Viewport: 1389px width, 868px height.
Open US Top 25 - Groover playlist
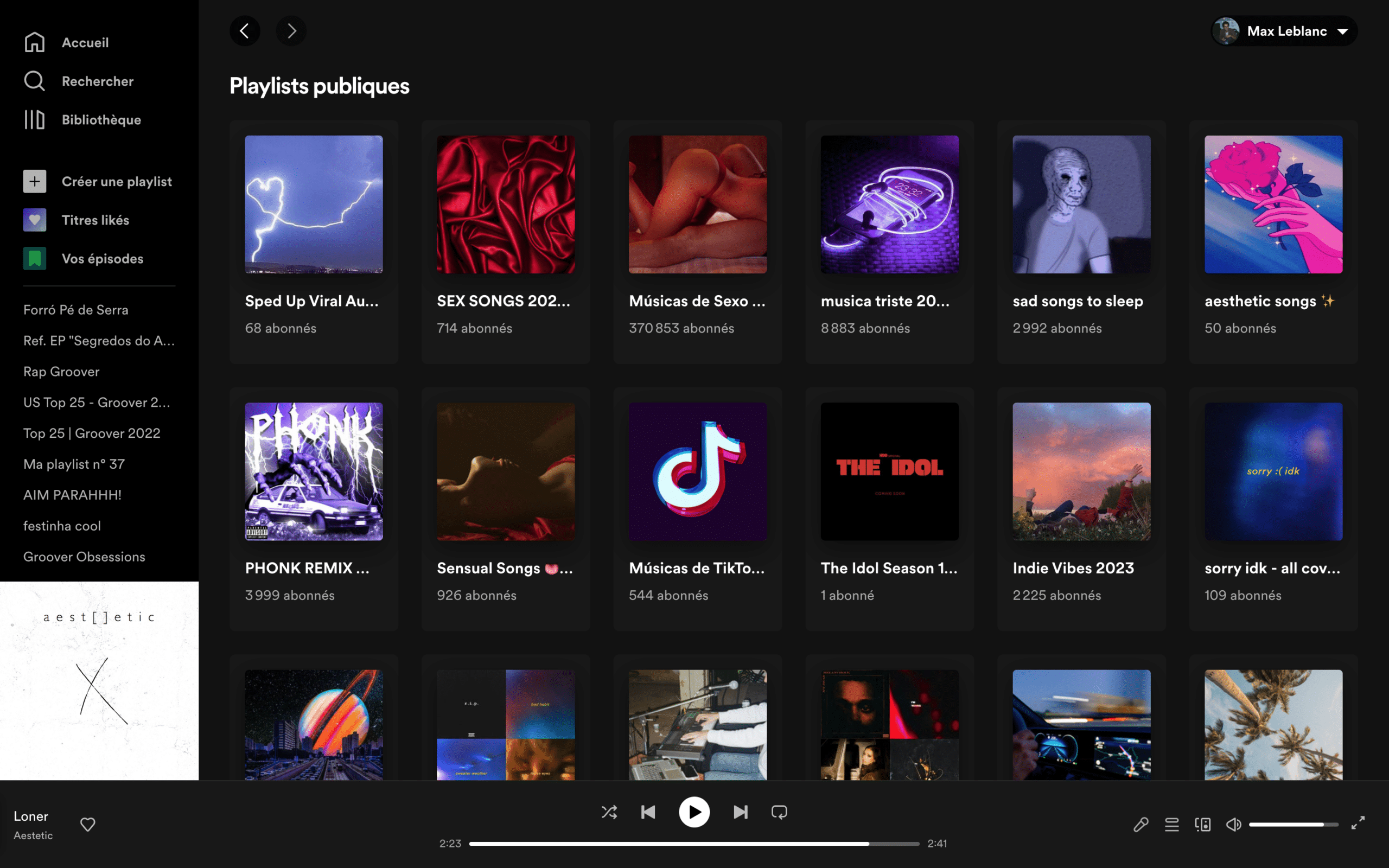(97, 403)
